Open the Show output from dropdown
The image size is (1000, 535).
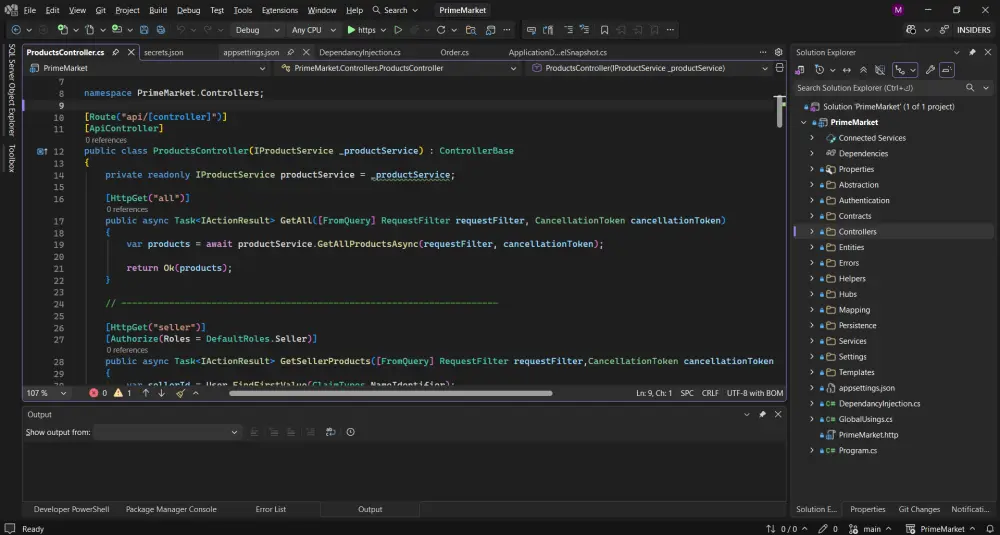(167, 432)
